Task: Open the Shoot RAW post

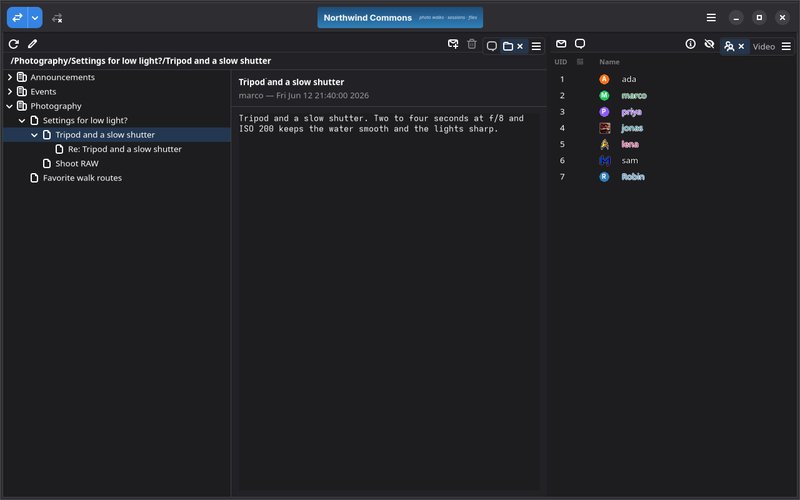Action: point(77,163)
